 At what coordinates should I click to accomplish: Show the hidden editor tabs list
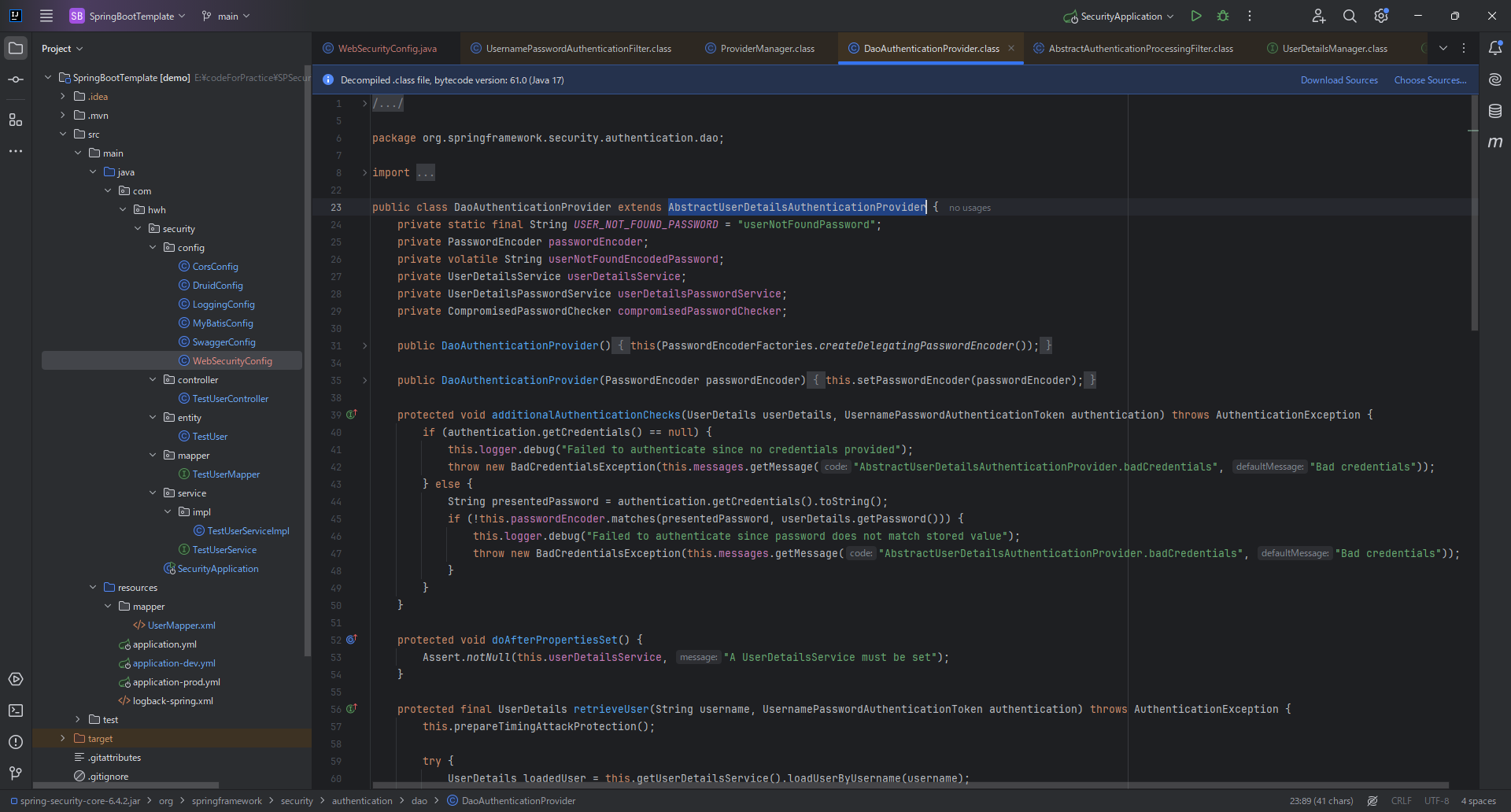pos(1443,48)
